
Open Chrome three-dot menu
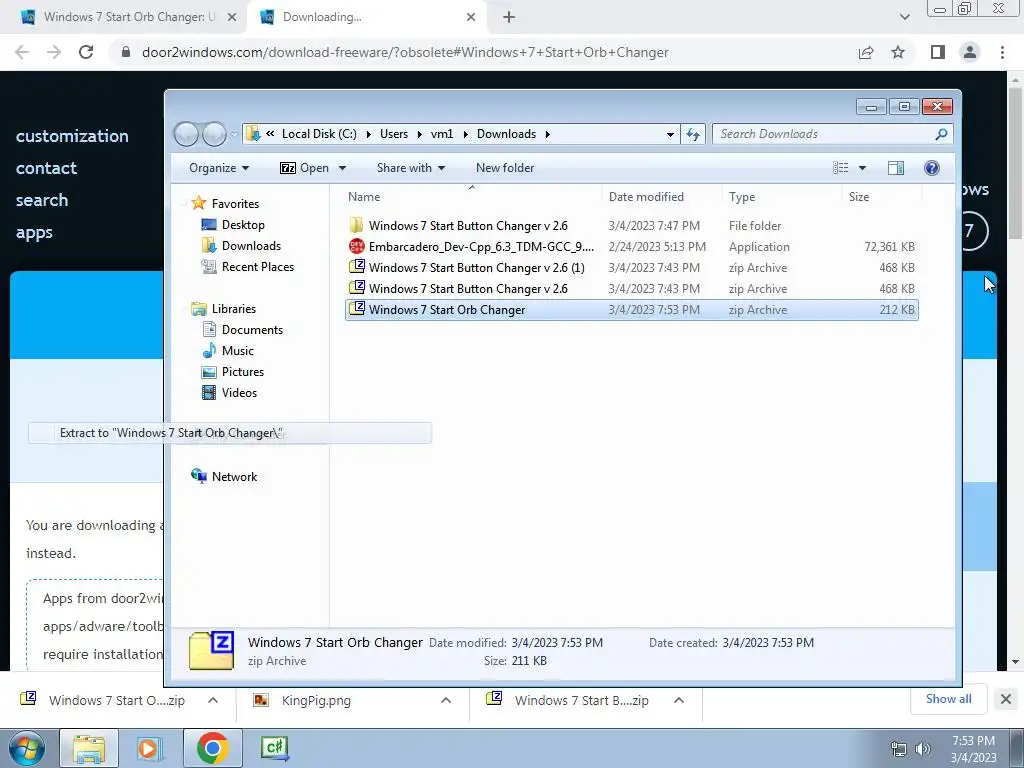(x=1002, y=52)
